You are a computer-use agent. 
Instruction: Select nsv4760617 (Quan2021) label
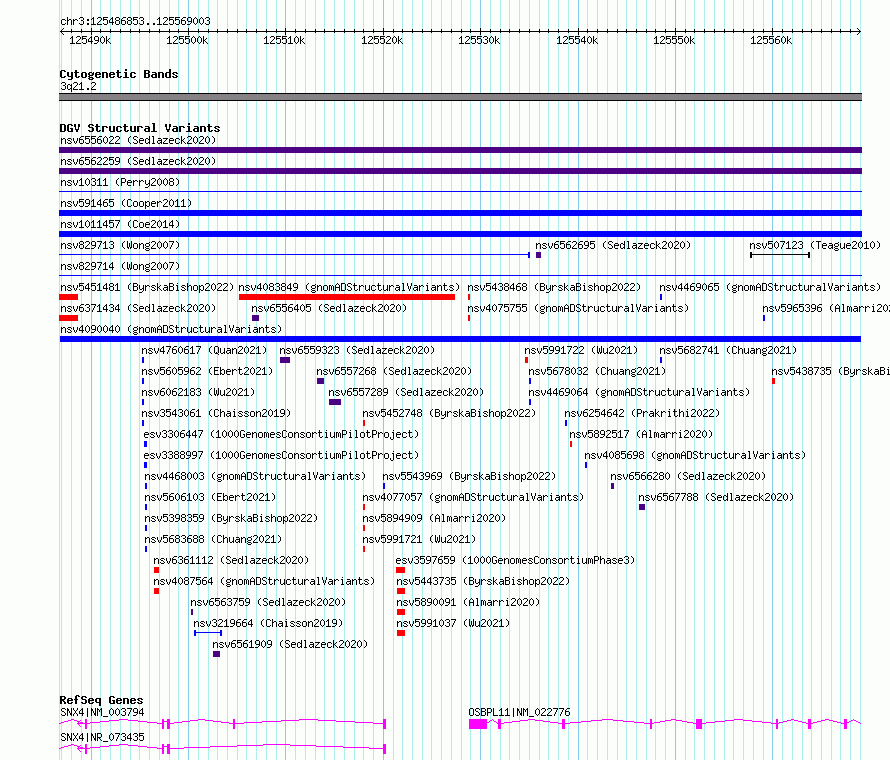click(x=204, y=350)
